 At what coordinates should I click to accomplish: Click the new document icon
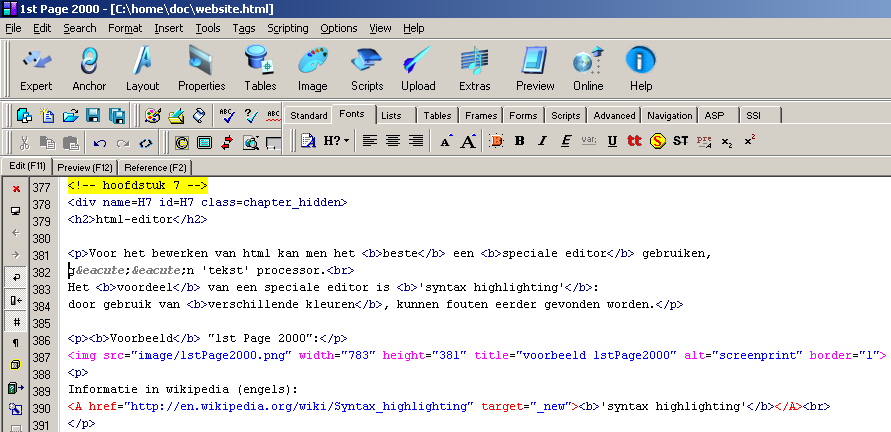pyautogui.click(x=48, y=116)
